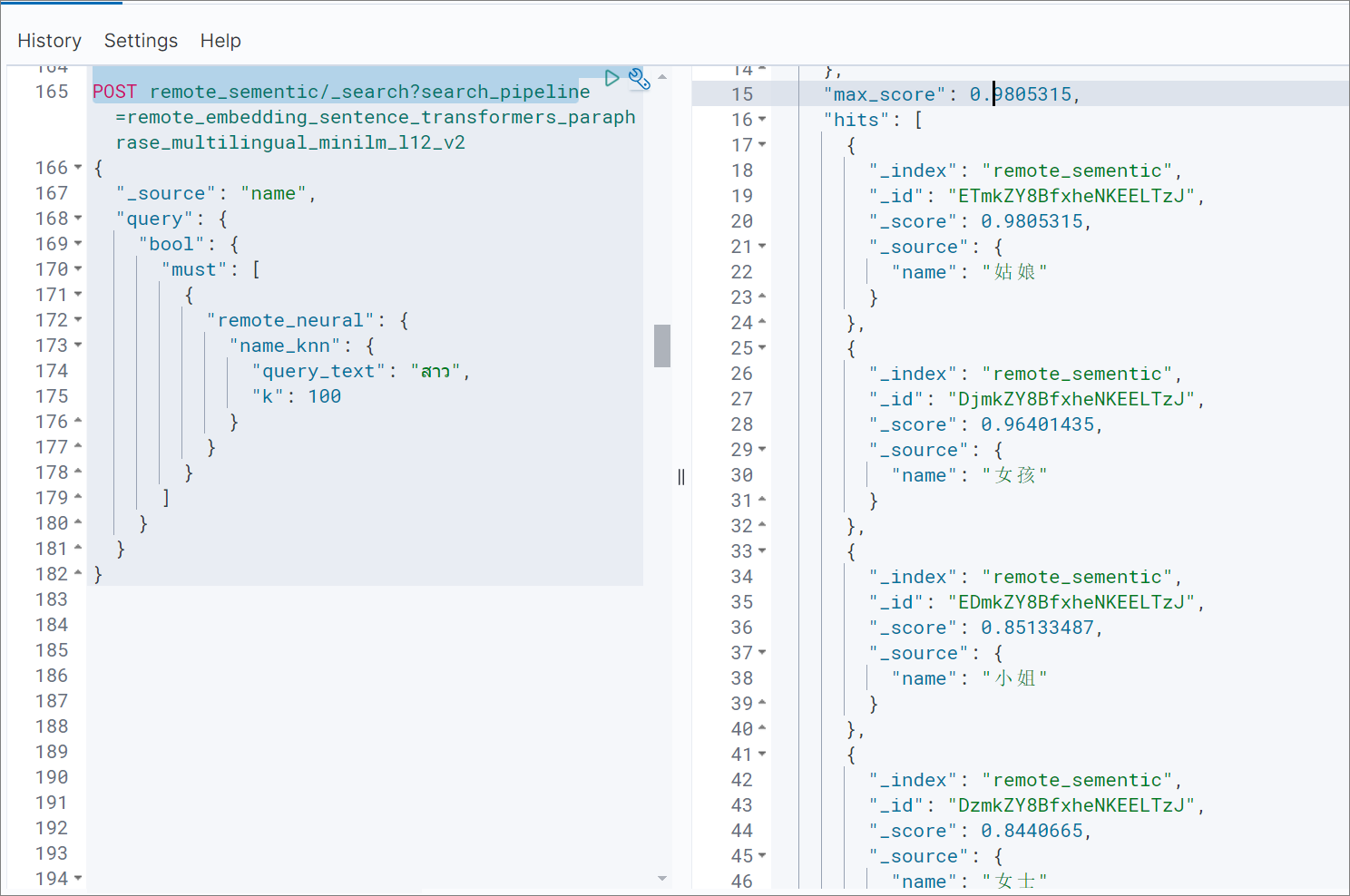The height and width of the screenshot is (896, 1350).
Task: Collapse the "_source" block at output line 37
Action: 762,653
